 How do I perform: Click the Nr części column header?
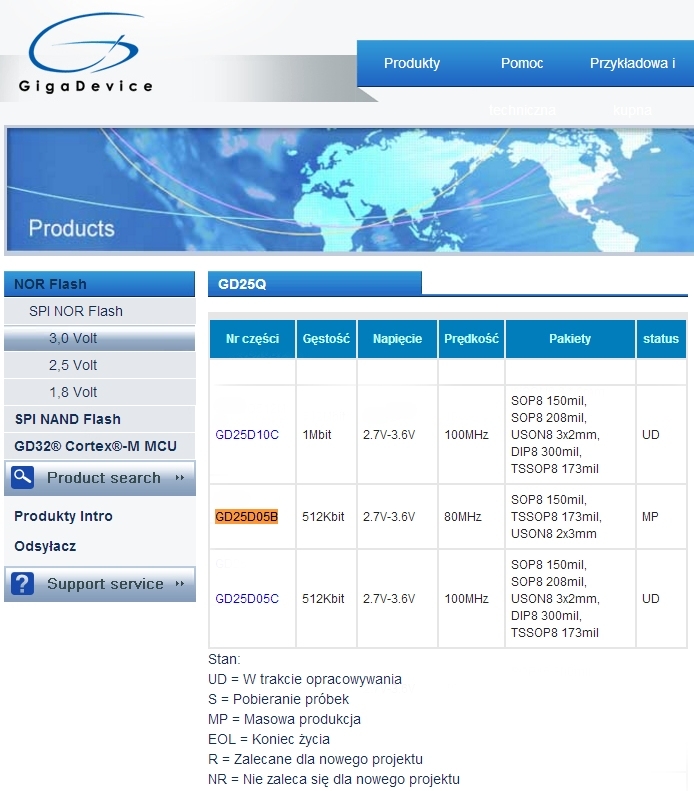point(252,338)
